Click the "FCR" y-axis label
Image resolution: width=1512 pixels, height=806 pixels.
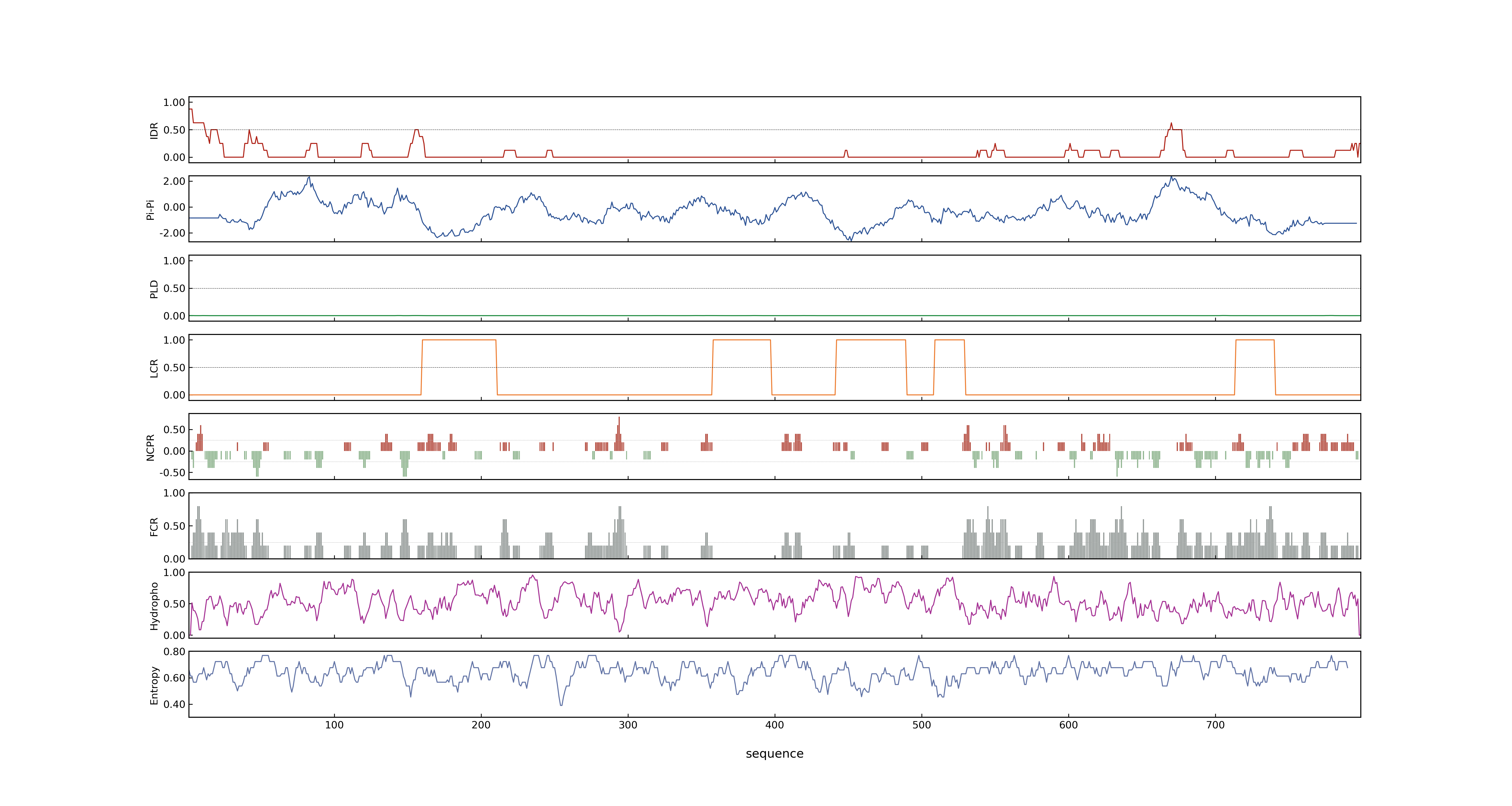tap(154, 526)
